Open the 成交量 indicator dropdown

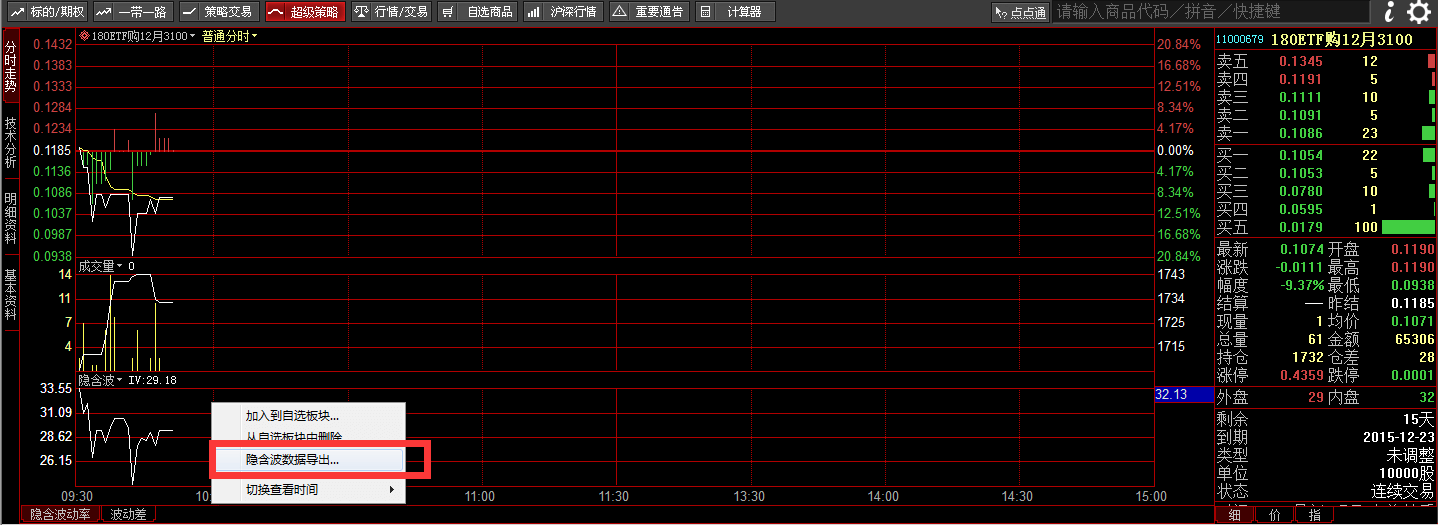pos(100,266)
